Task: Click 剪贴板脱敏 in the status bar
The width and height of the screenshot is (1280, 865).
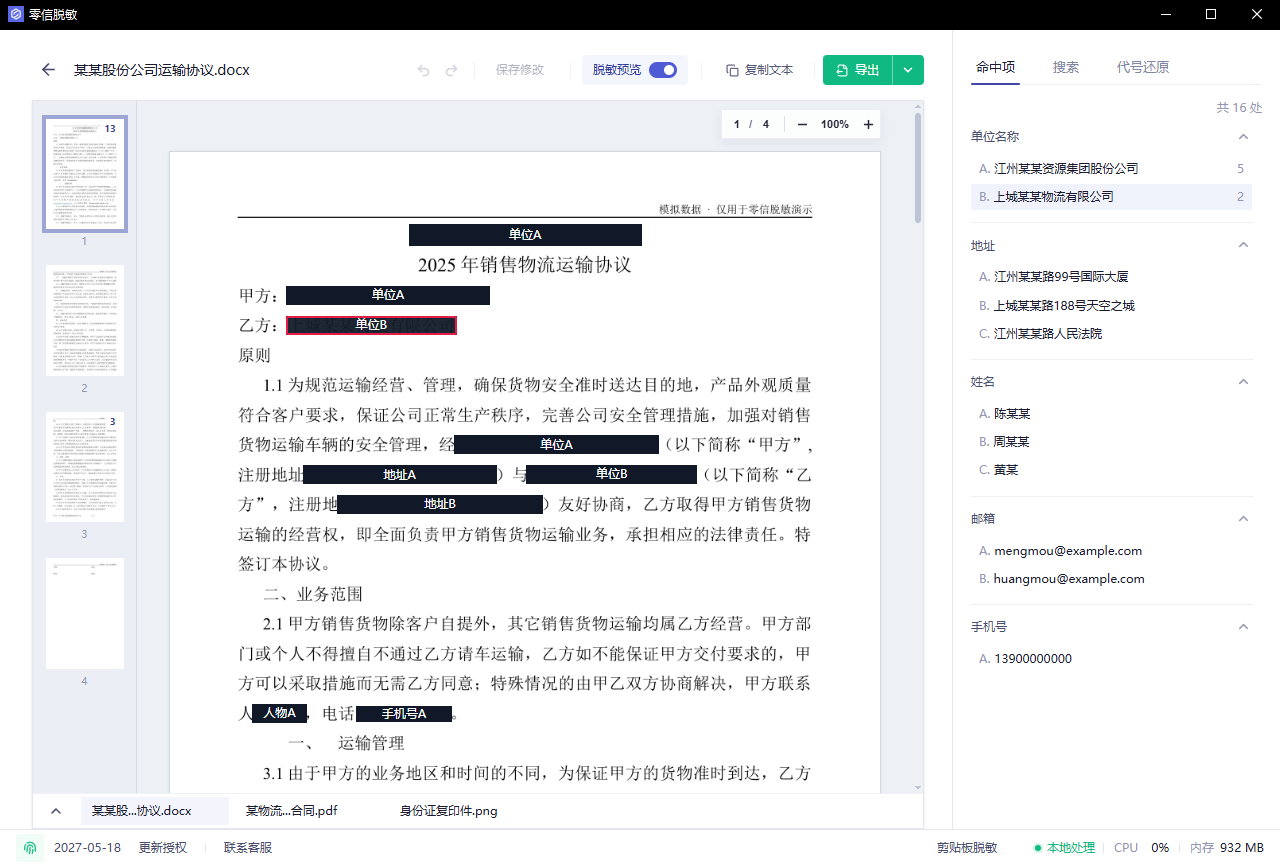Action: 967,848
